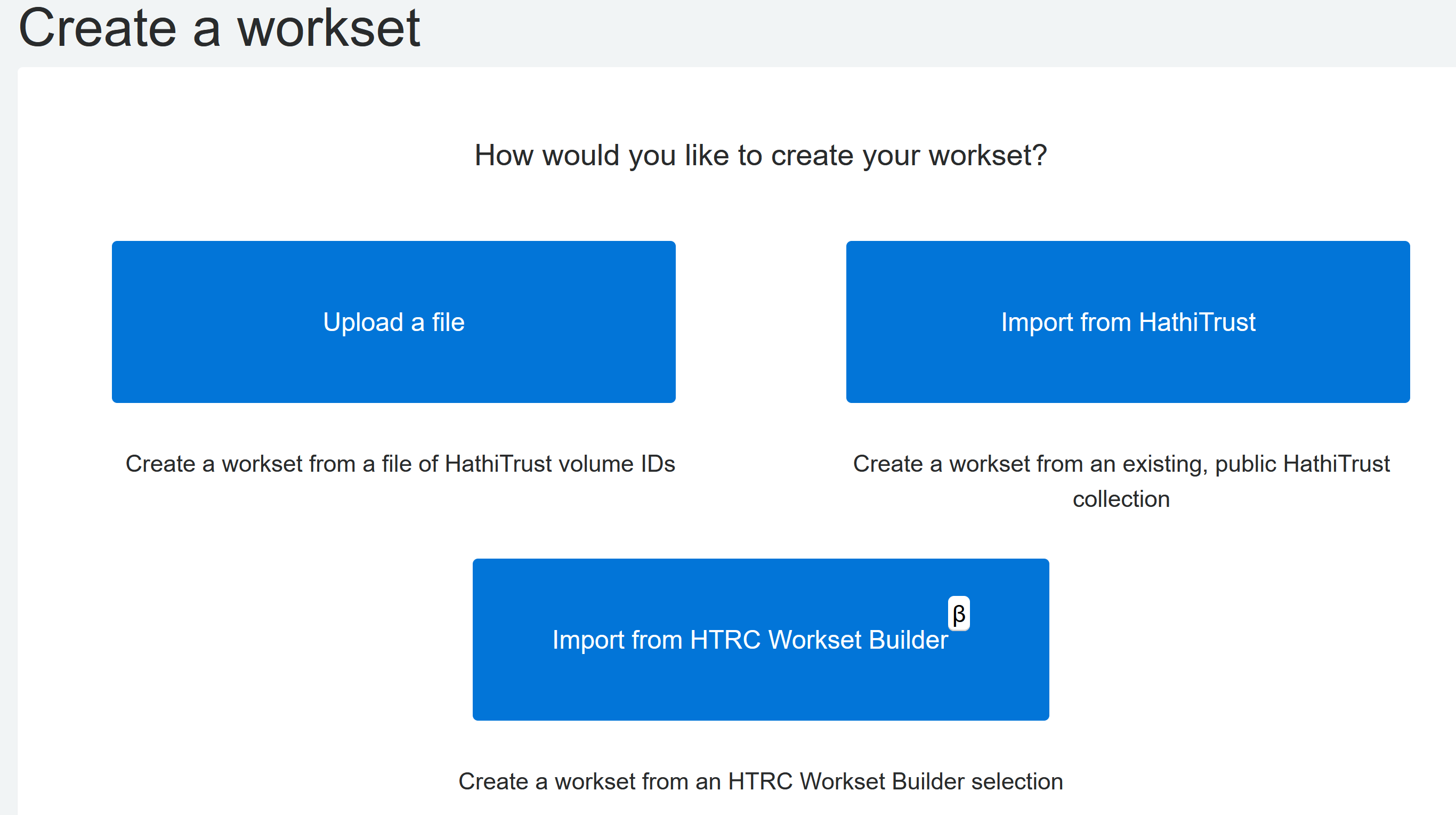Open Import from HTRC Workset Builder

coord(760,639)
